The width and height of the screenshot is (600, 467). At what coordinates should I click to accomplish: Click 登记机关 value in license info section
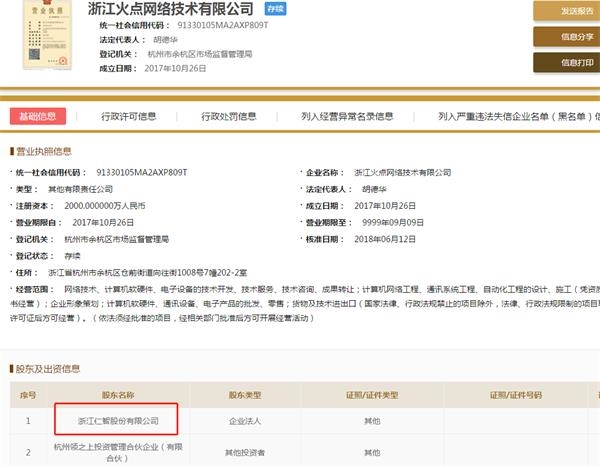coord(117,239)
